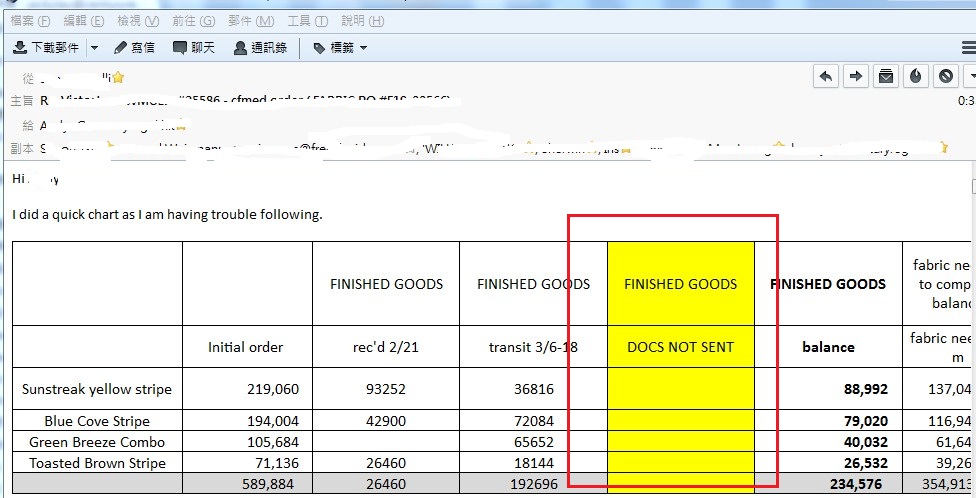Expand the 標籤 tag dropdown

pyautogui.click(x=340, y=47)
